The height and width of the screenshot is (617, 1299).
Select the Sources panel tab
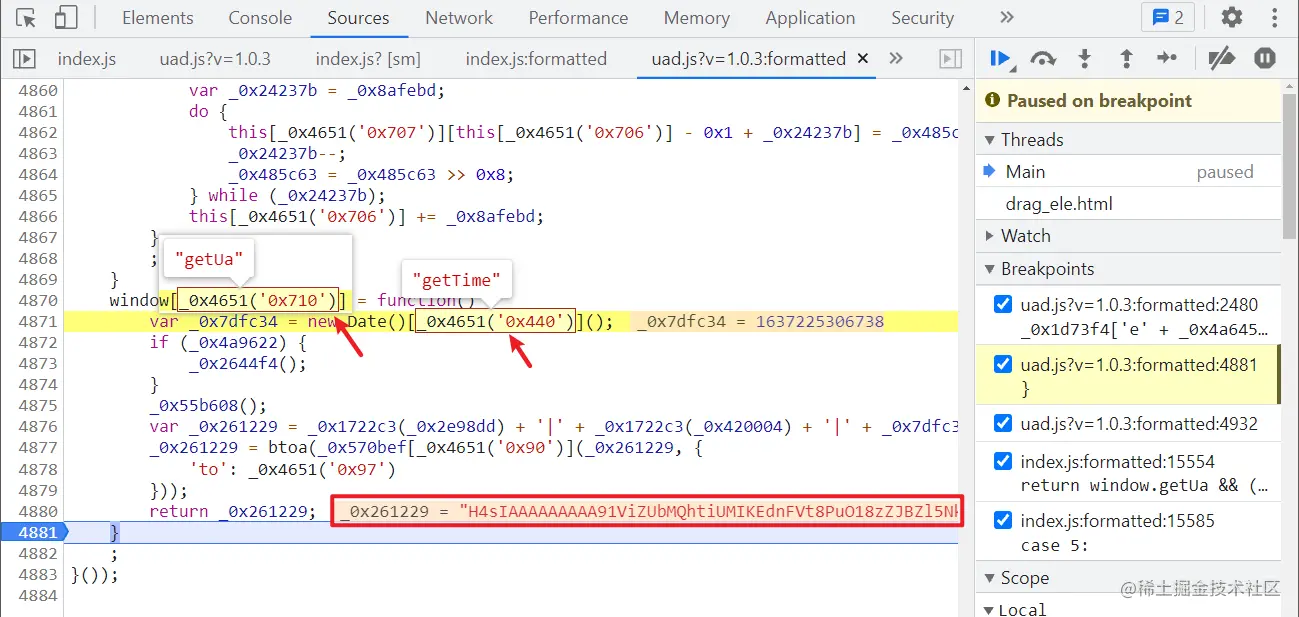click(x=358, y=18)
